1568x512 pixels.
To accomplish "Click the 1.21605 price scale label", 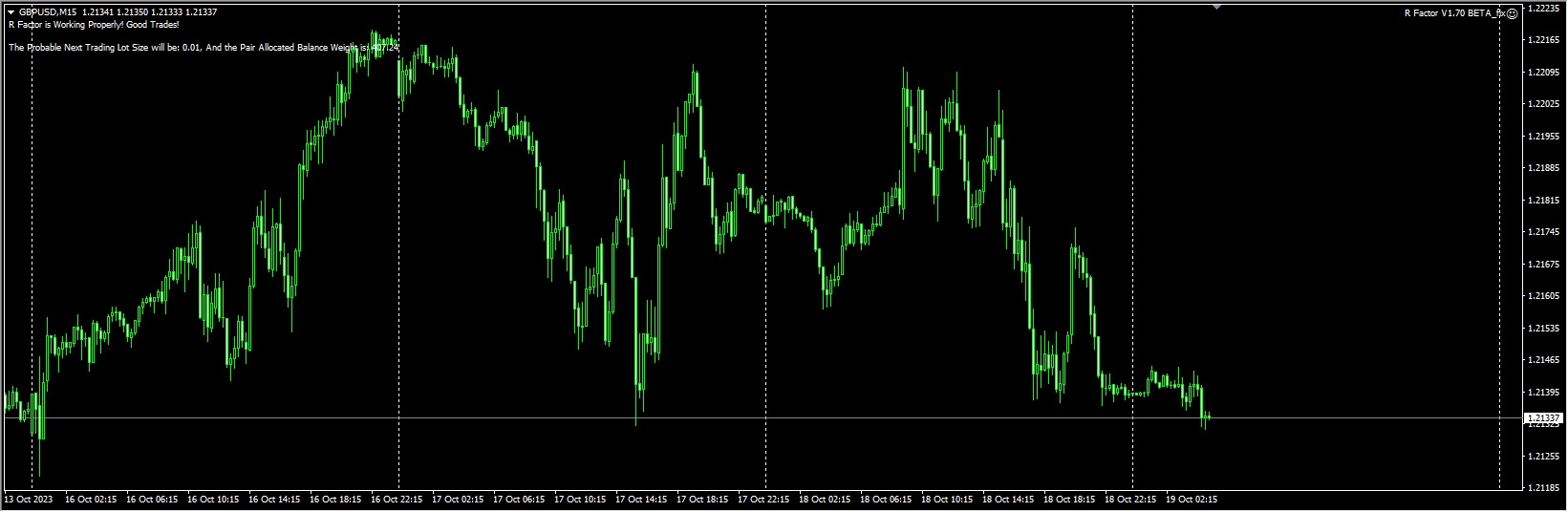I will click(x=1544, y=296).
